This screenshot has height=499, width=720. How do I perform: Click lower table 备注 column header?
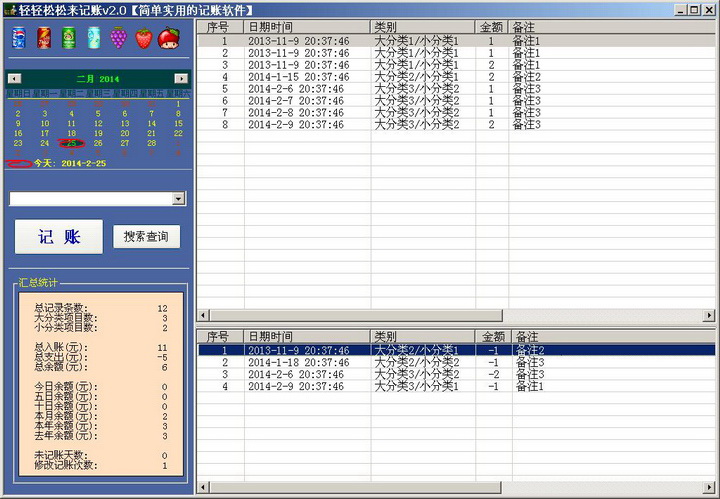pyautogui.click(x=613, y=336)
